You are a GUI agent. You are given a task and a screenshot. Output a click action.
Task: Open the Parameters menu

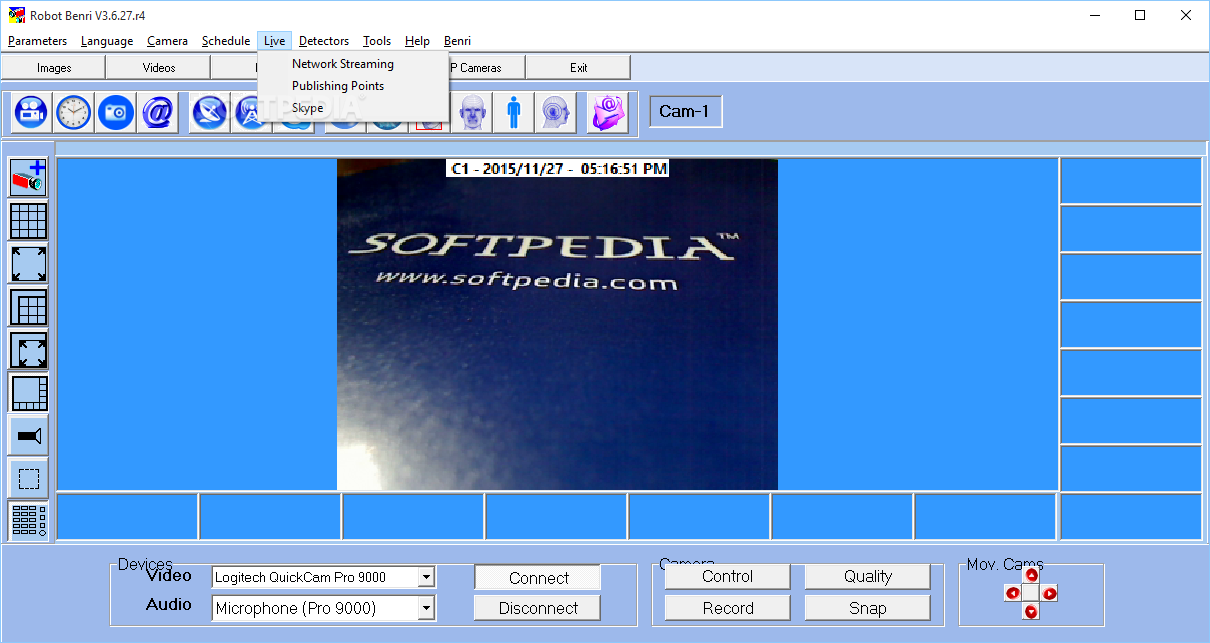[37, 41]
